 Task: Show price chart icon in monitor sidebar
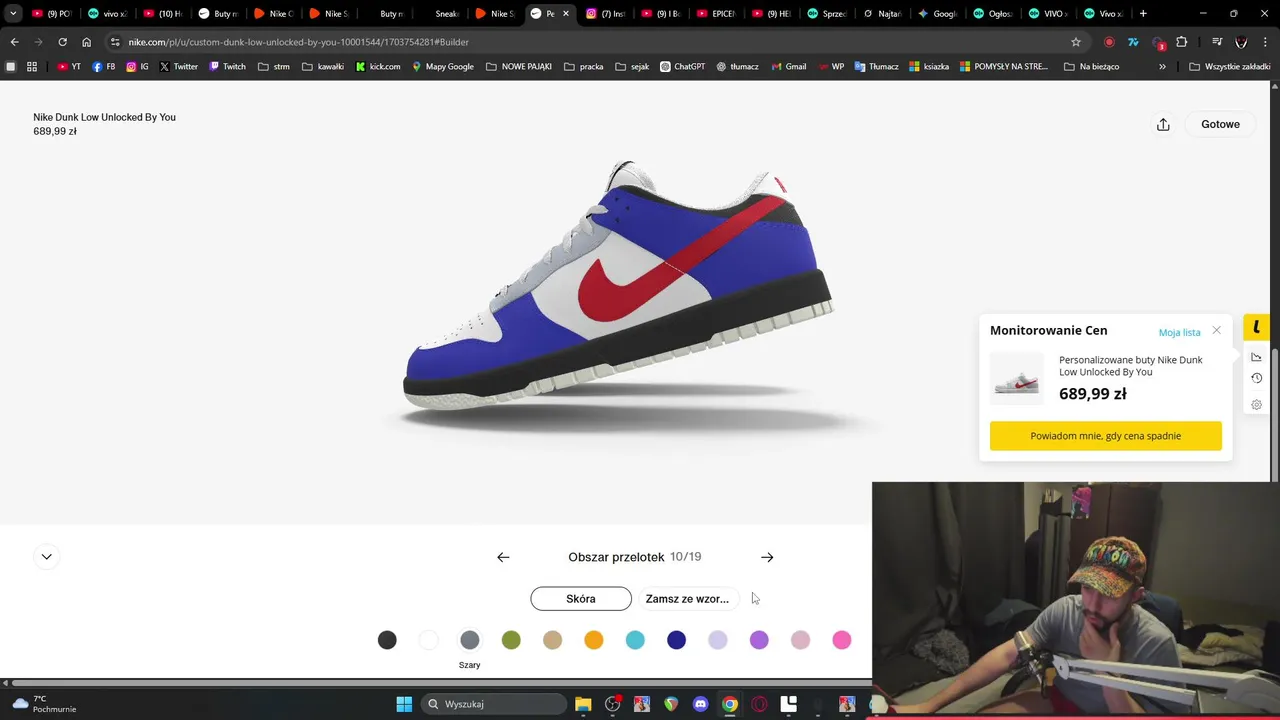[x=1256, y=357]
